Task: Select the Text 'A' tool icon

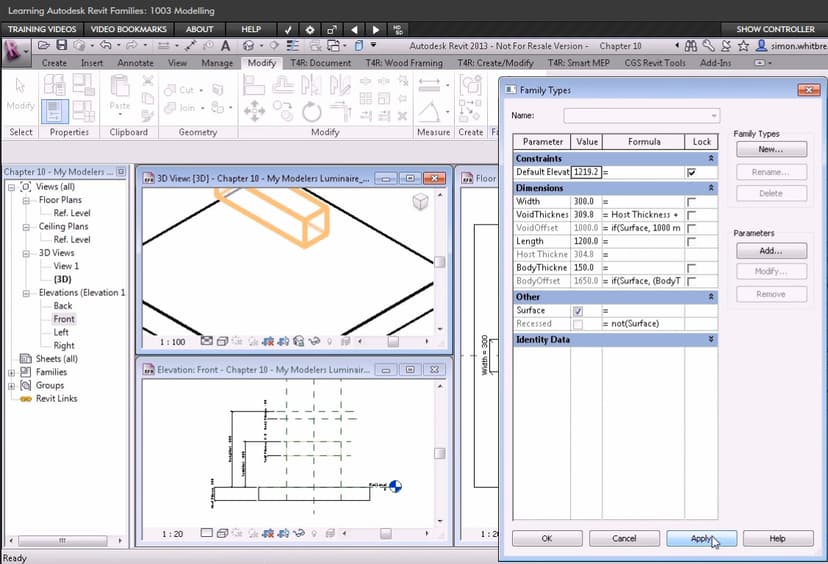Action: pyautogui.click(x=225, y=46)
